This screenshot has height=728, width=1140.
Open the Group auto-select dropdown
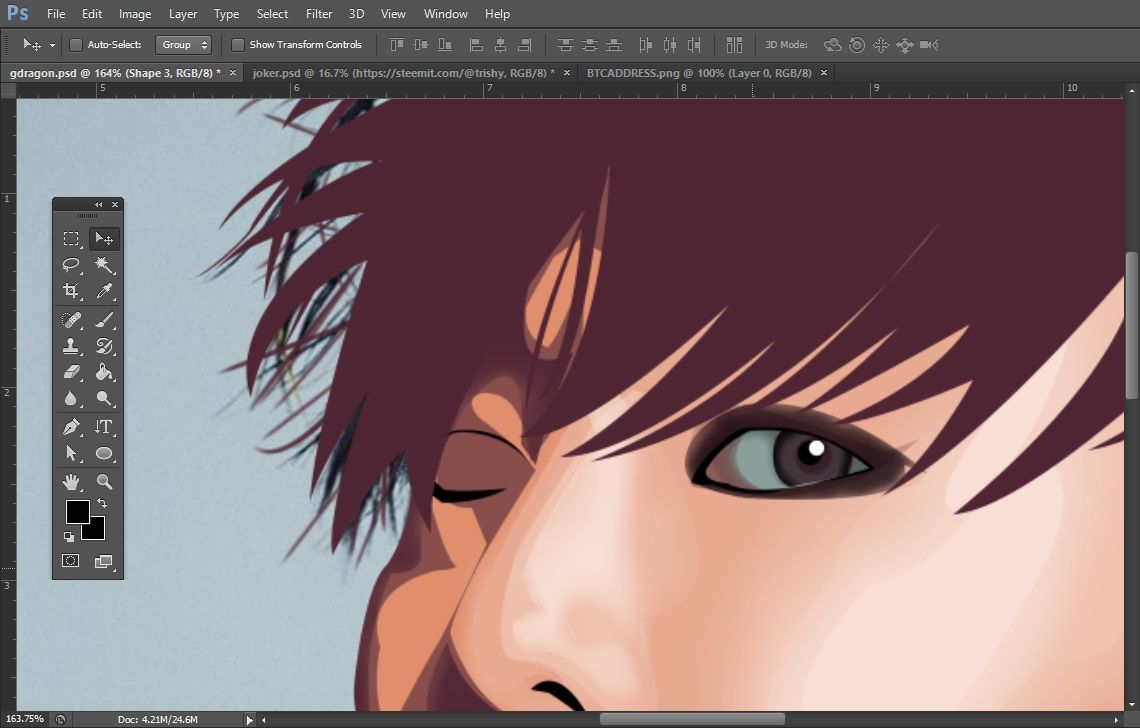coord(185,45)
